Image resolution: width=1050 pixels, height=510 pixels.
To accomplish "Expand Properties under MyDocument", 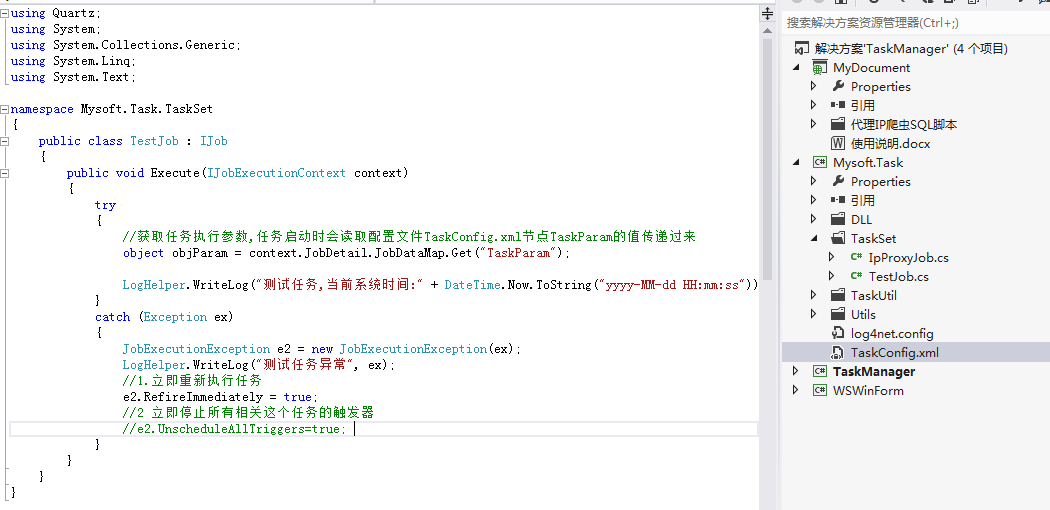I will 814,86.
